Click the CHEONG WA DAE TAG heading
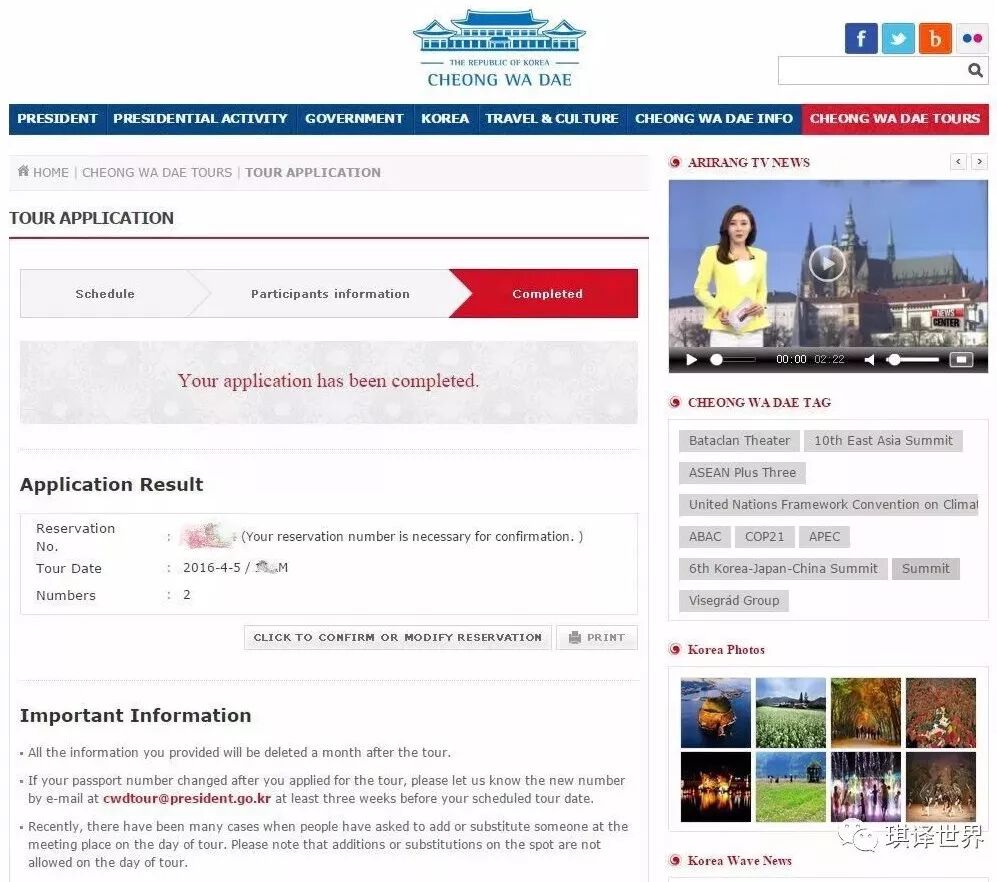 [759, 403]
